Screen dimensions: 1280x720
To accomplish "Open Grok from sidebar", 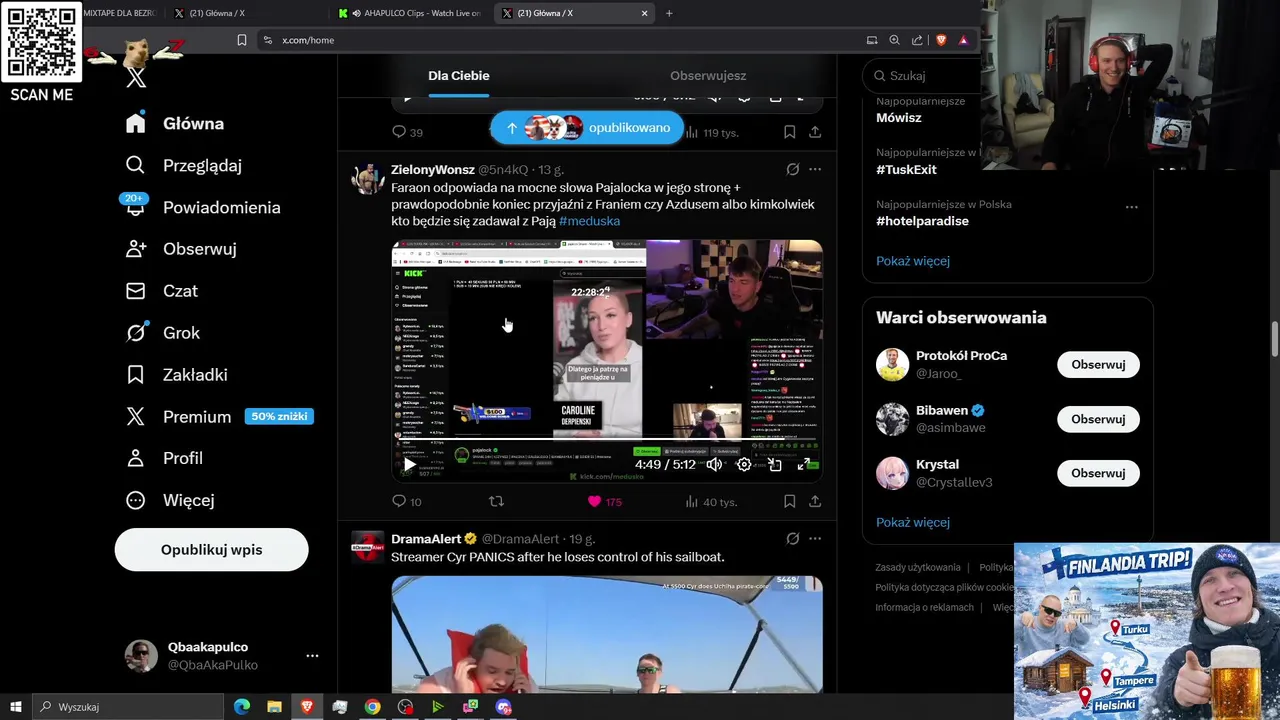I will tap(163, 333).
